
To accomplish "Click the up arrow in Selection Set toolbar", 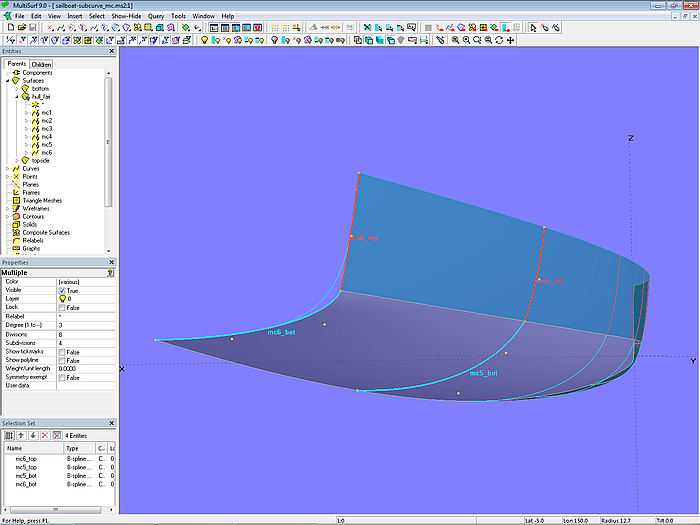I will pyautogui.click(x=20, y=435).
